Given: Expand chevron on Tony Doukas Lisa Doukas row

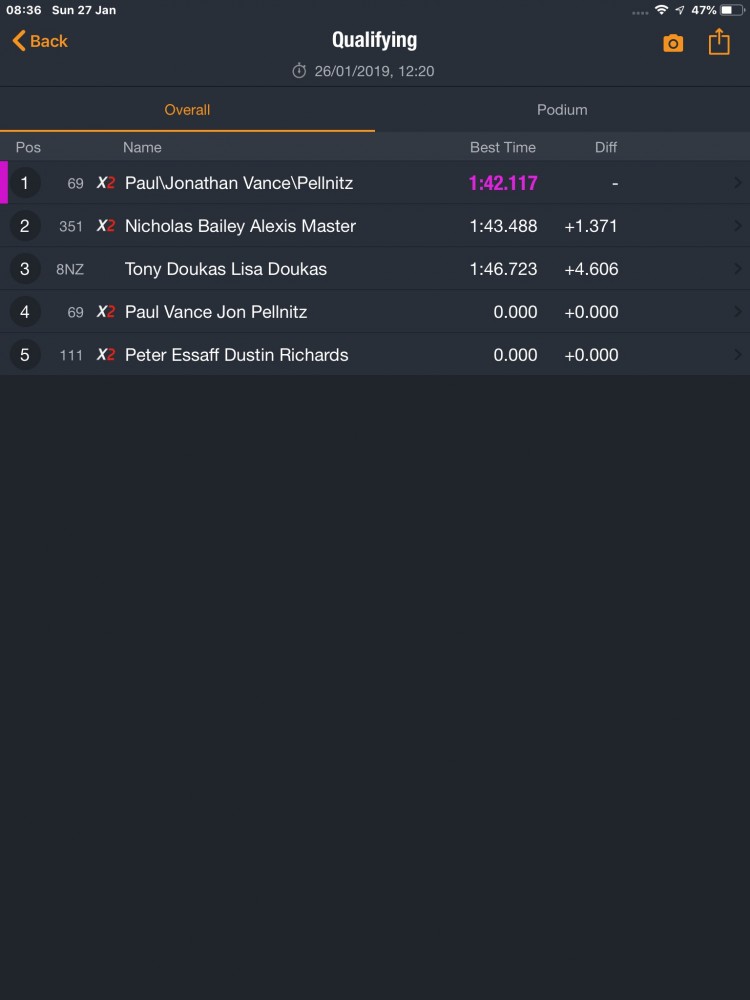Looking at the screenshot, I should click(x=738, y=268).
